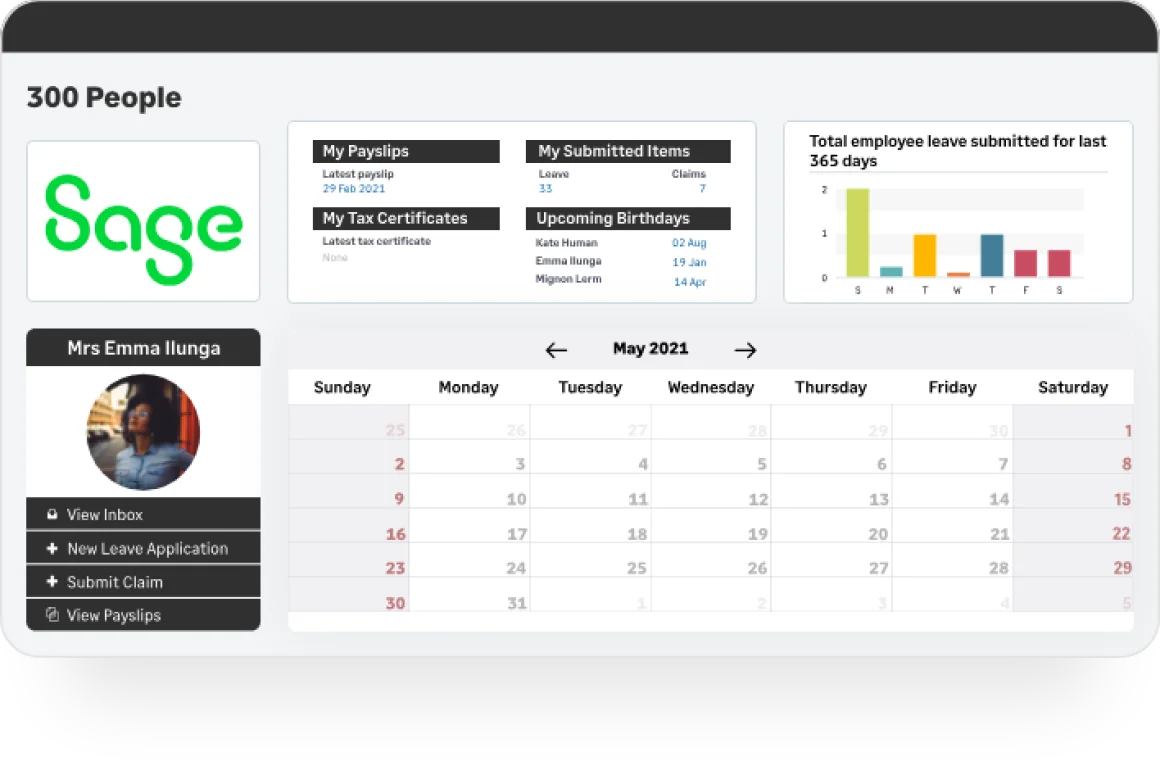
Task: Select the tall yellow-green Sunday bar in the chart
Action: click(x=857, y=232)
